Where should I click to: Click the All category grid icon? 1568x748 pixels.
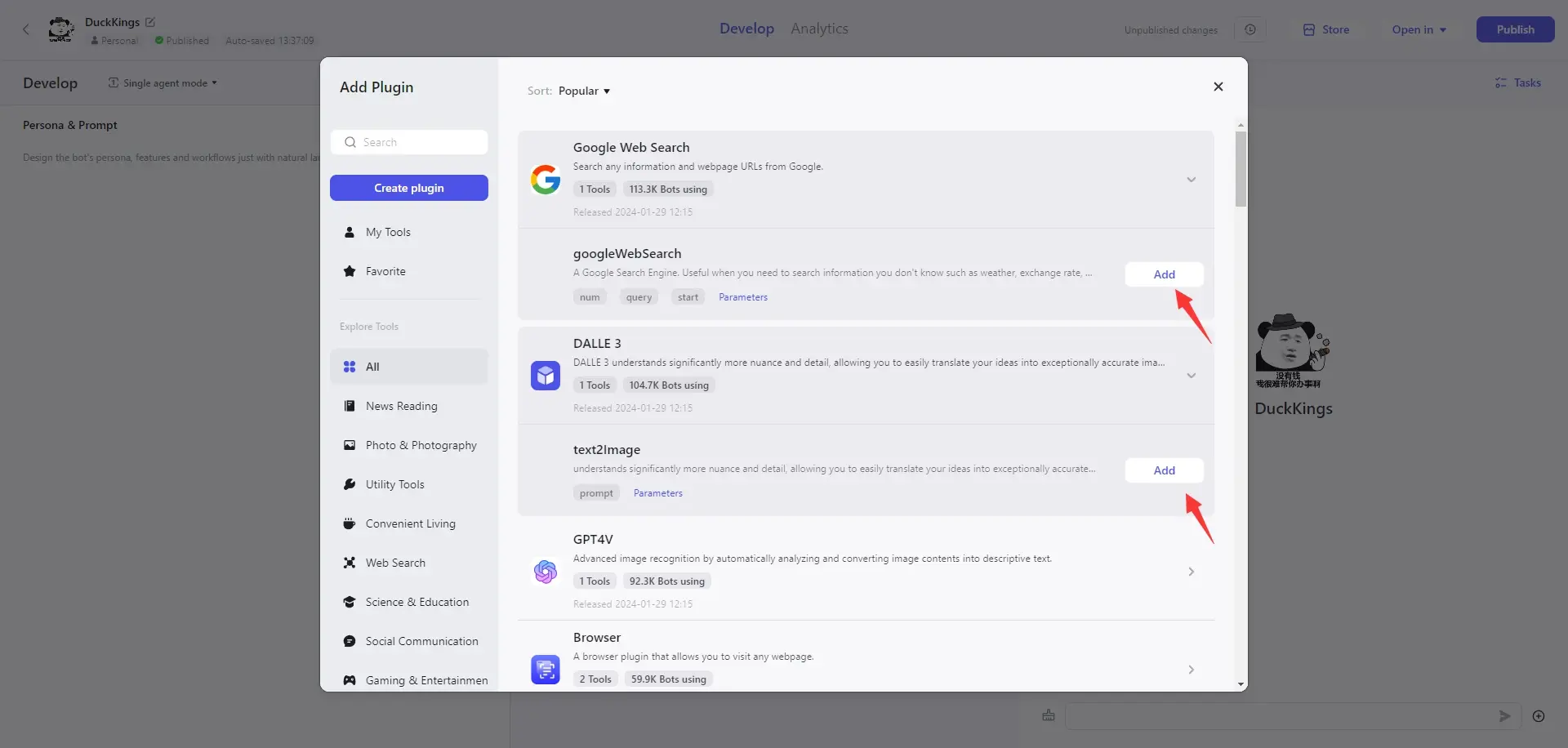click(350, 367)
